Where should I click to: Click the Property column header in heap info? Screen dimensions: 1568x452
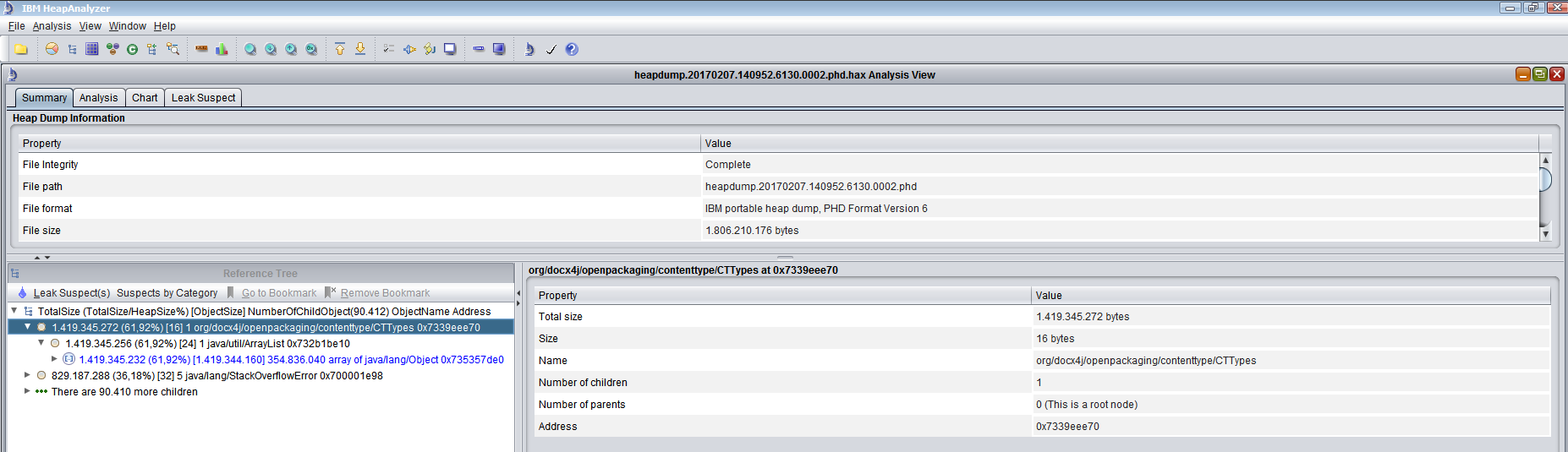(x=359, y=144)
